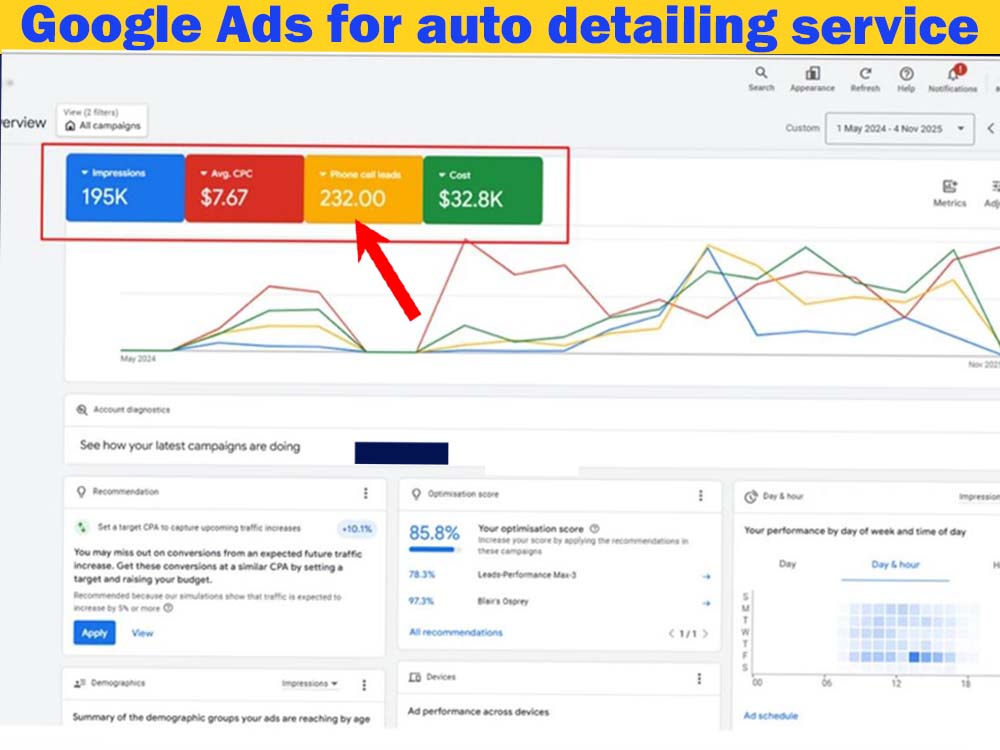Screen dimensions: 1000x750
Task: Open Blair's Osprey campaign arrow
Action: (x=706, y=603)
